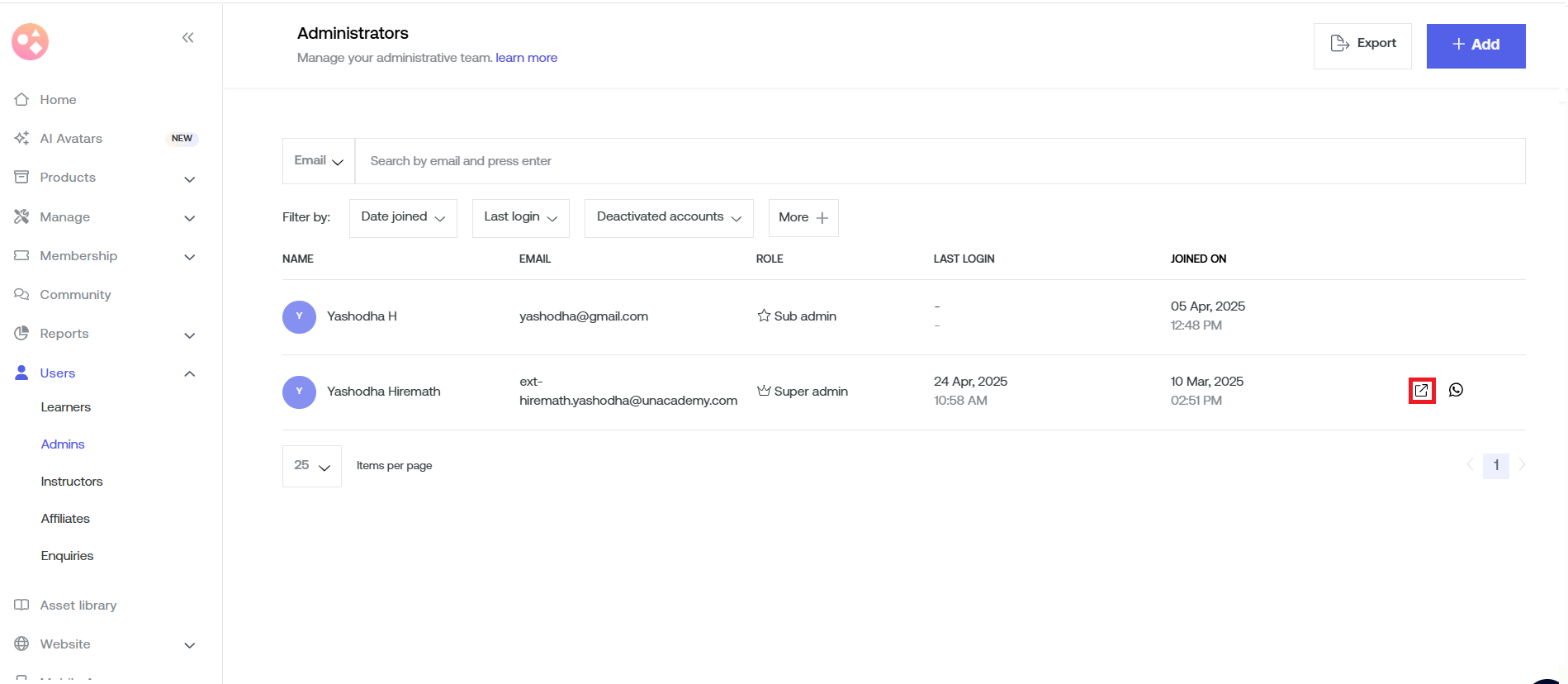Go to previous page using left arrow
Viewport: 1568px width, 684px height.
(1470, 465)
